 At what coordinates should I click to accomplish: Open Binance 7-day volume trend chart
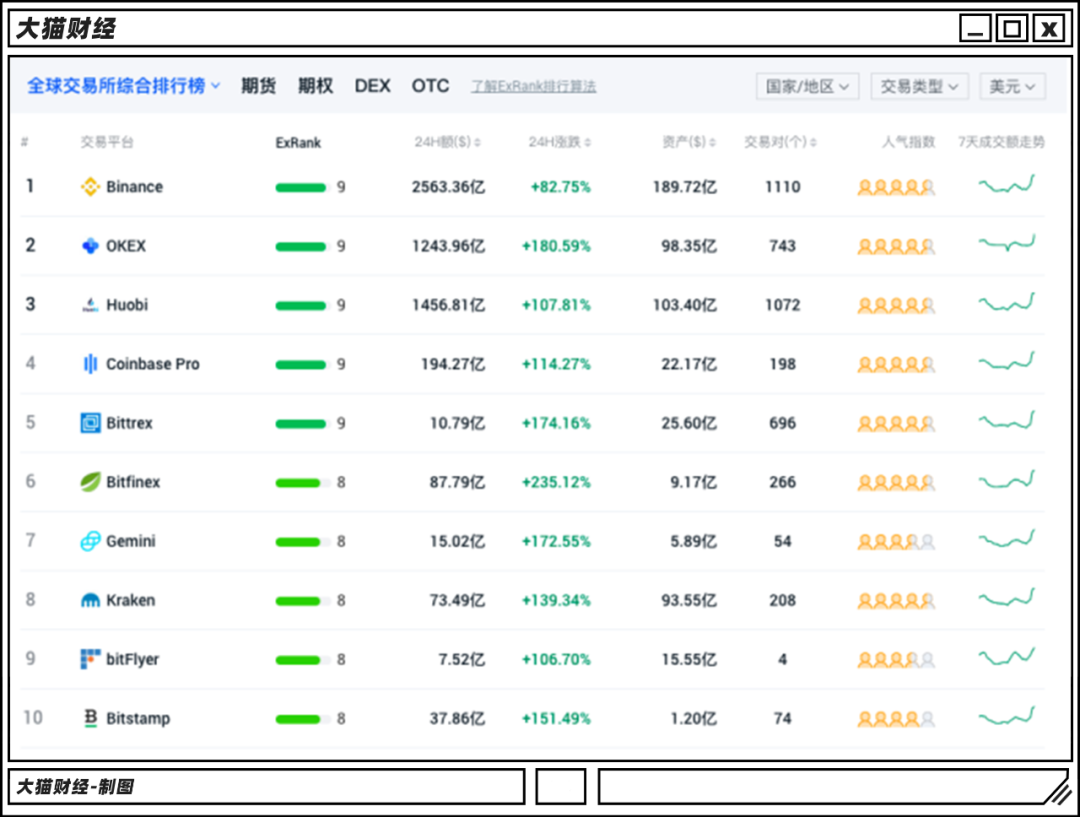(x=1006, y=185)
